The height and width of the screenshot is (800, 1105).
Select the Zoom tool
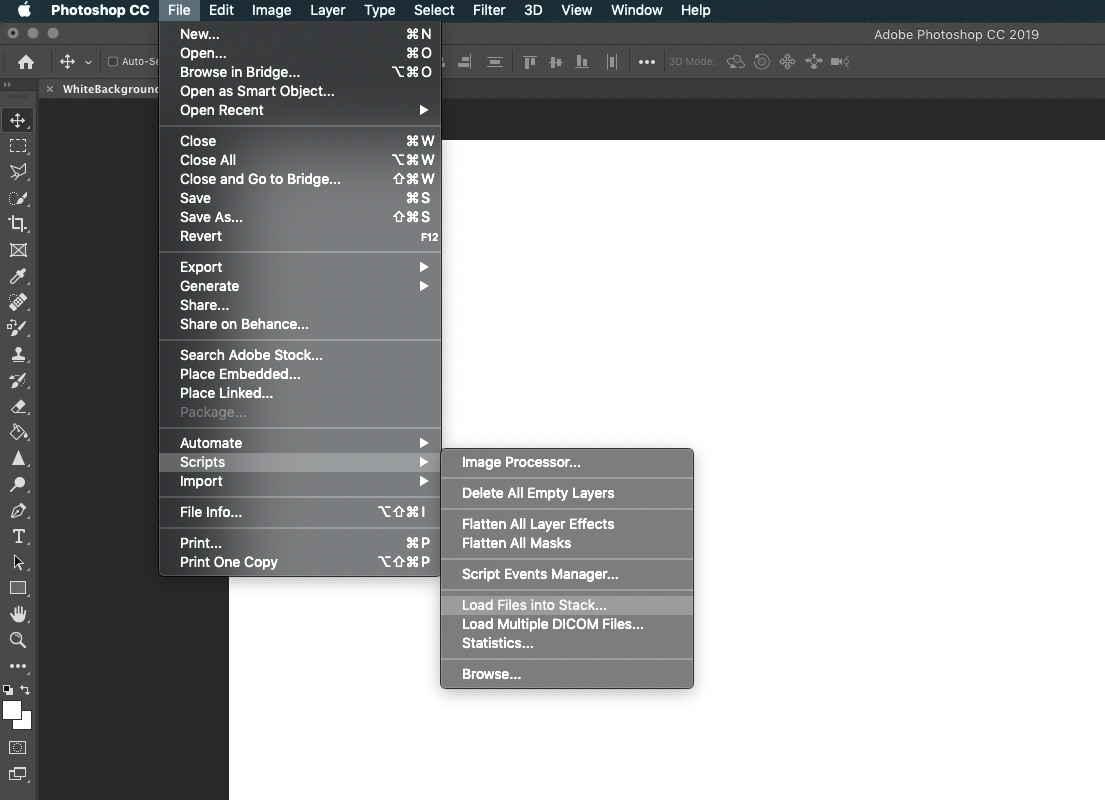pyautogui.click(x=18, y=640)
